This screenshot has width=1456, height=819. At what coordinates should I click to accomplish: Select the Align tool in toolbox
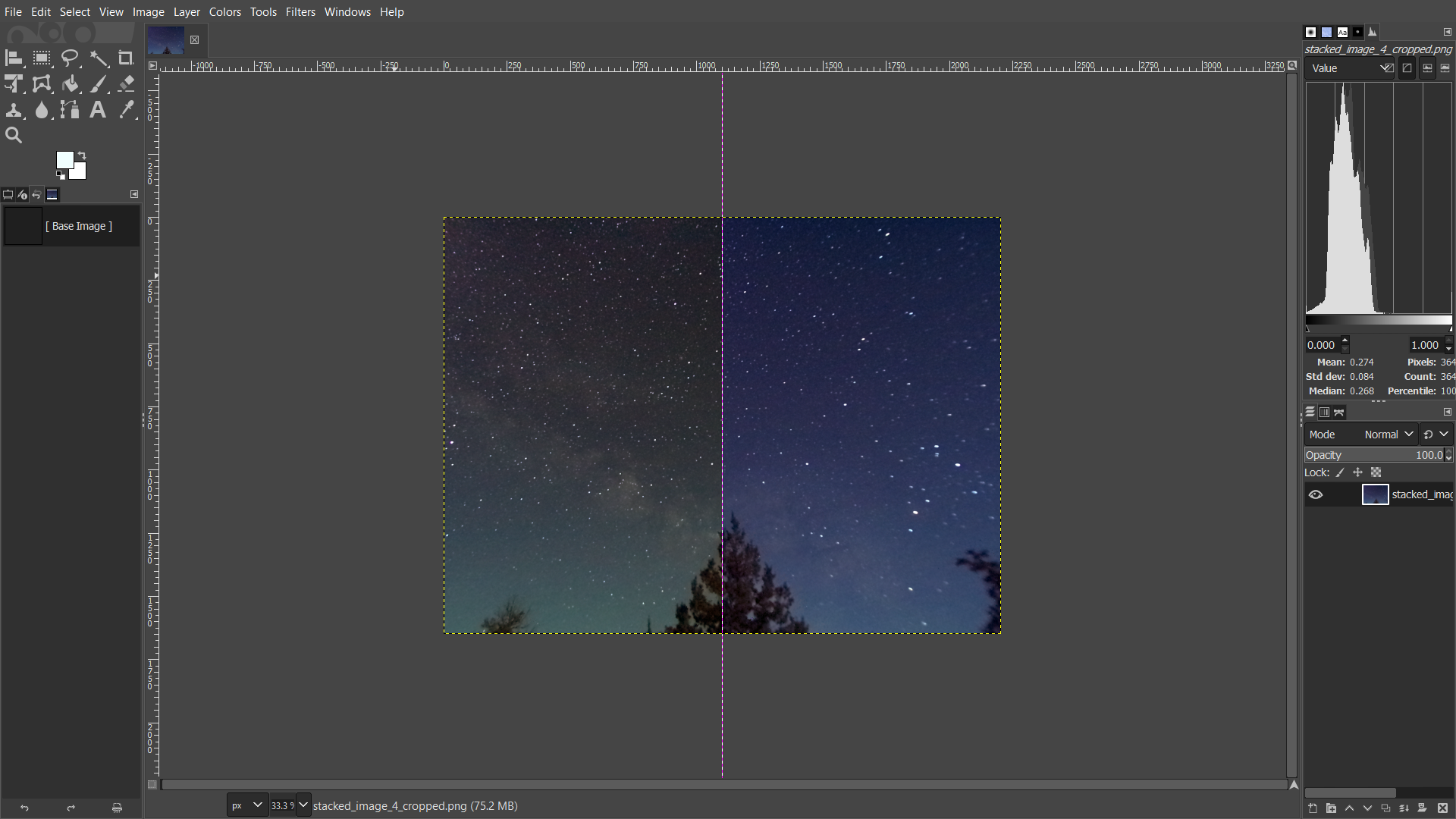tap(14, 58)
